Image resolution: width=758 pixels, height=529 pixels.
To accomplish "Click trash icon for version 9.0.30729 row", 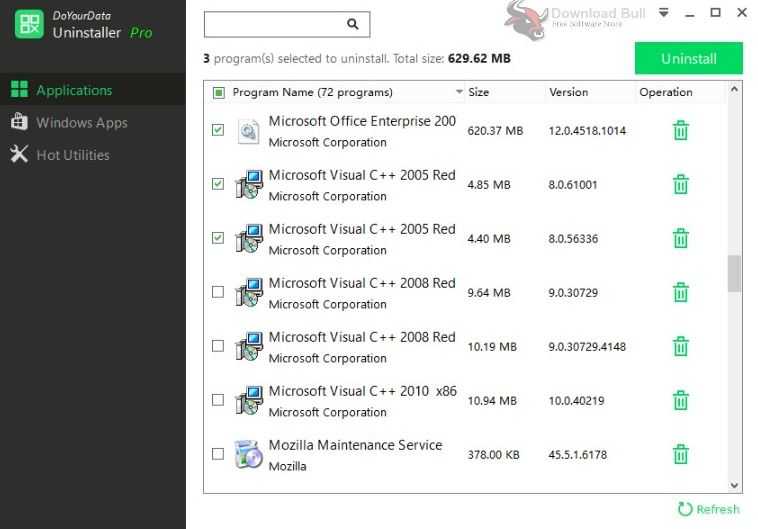I will click(681, 293).
